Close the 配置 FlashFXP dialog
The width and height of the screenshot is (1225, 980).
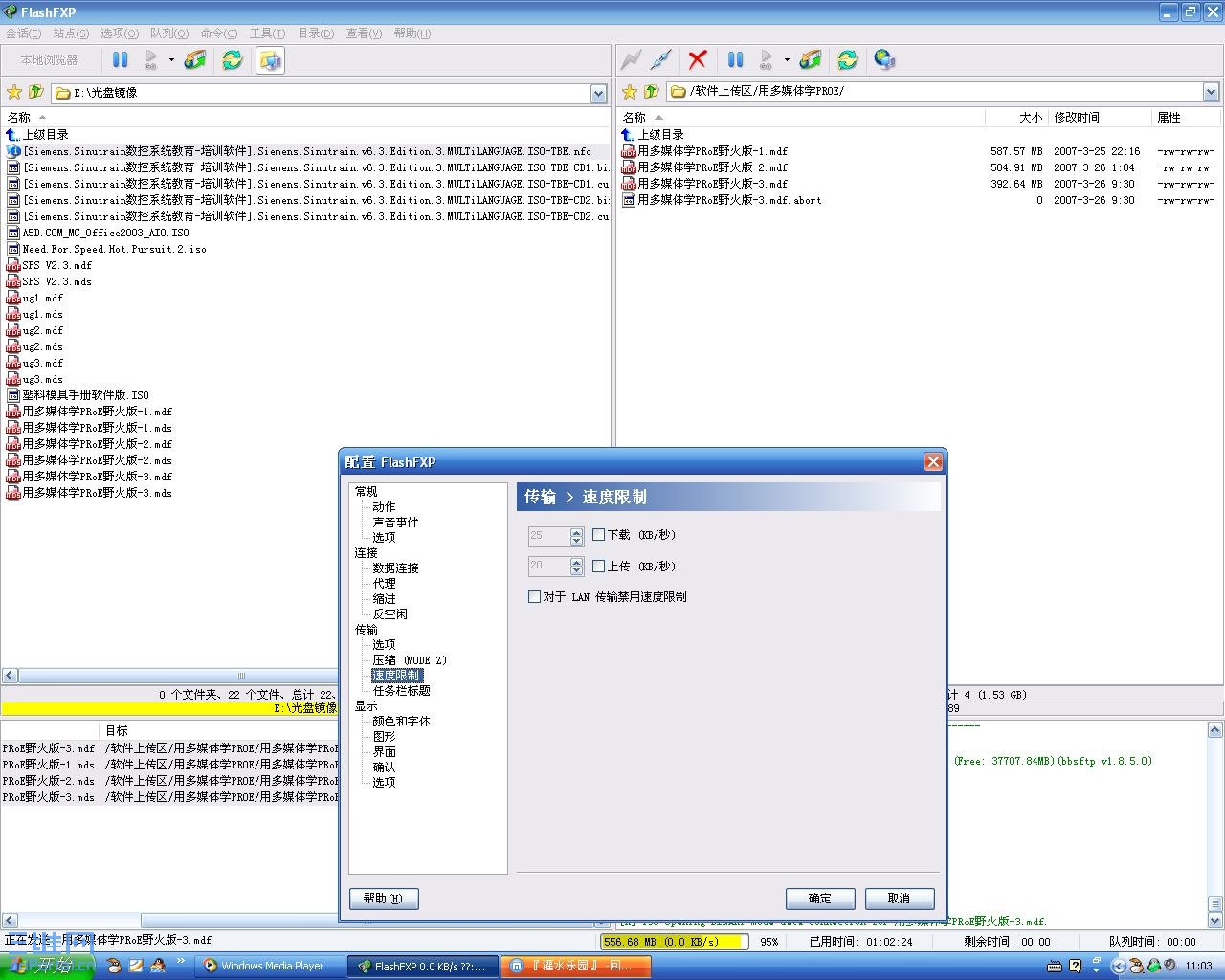(933, 462)
